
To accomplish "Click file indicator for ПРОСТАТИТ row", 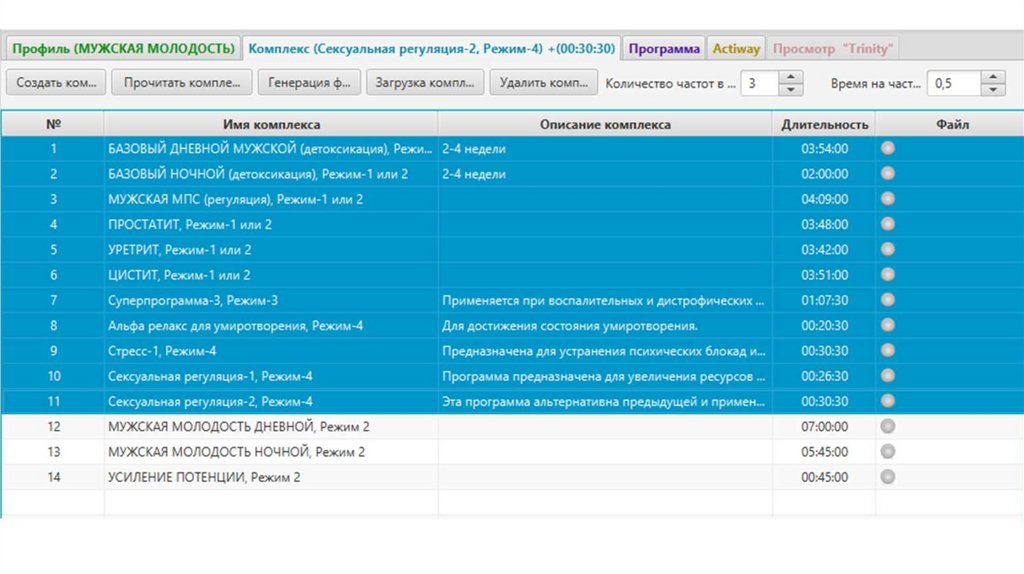I will (x=888, y=224).
